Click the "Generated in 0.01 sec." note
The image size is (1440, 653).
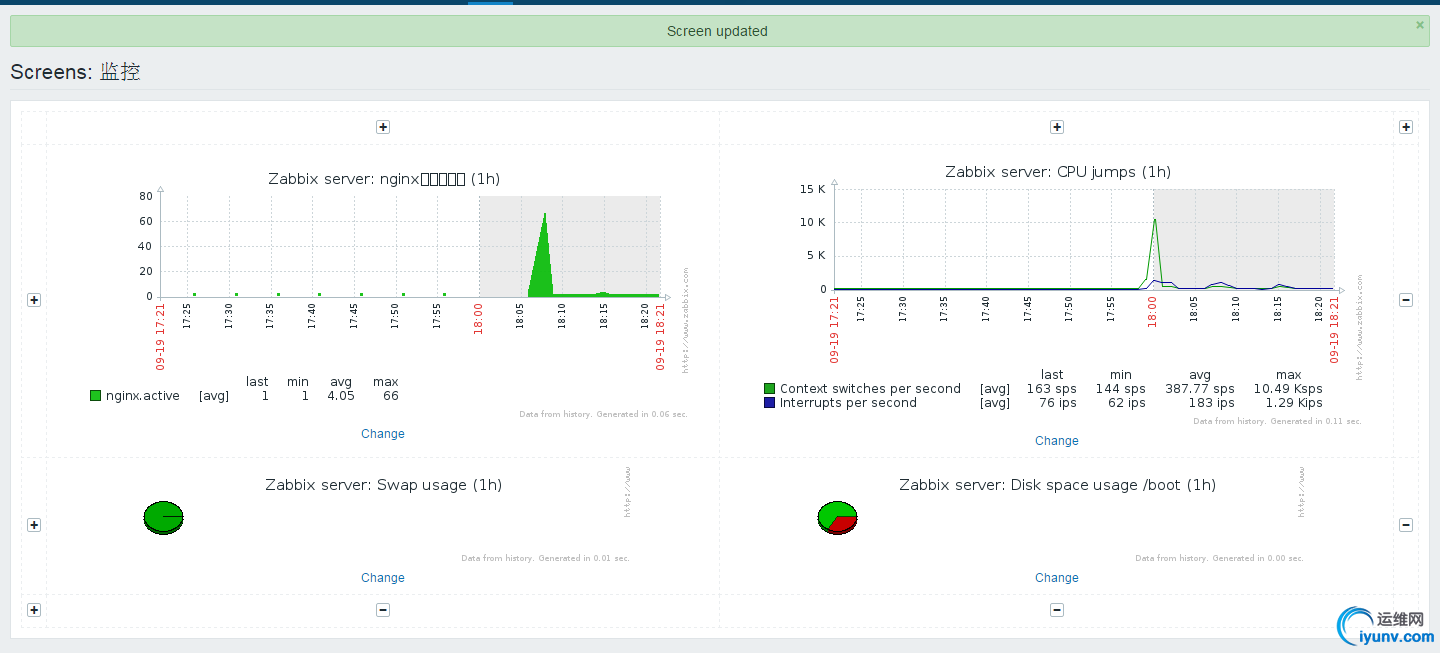584,558
